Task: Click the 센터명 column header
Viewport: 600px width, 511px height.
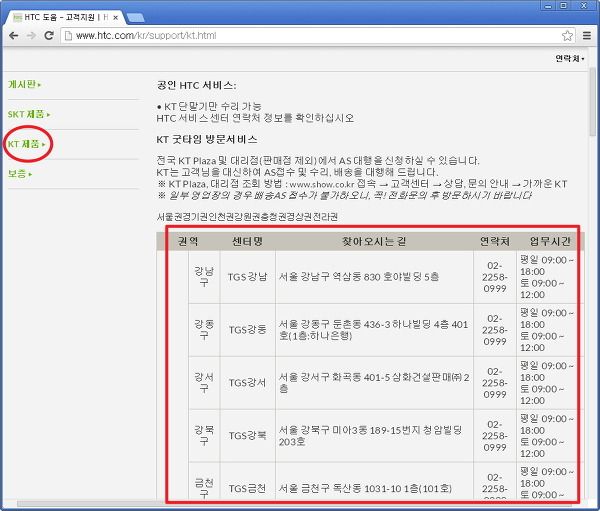Action: coord(247,241)
